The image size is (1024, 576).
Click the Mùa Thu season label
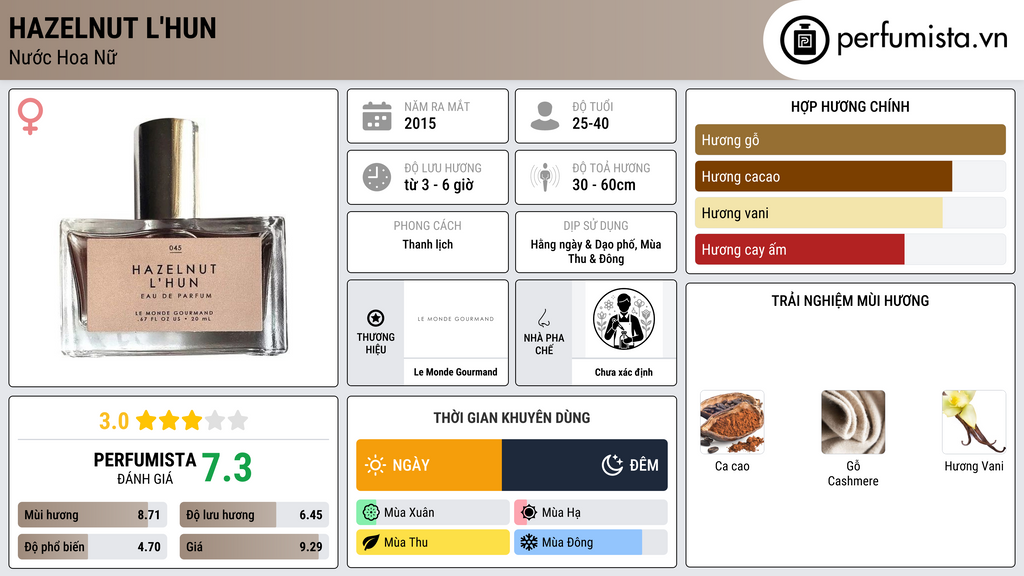(x=406, y=542)
